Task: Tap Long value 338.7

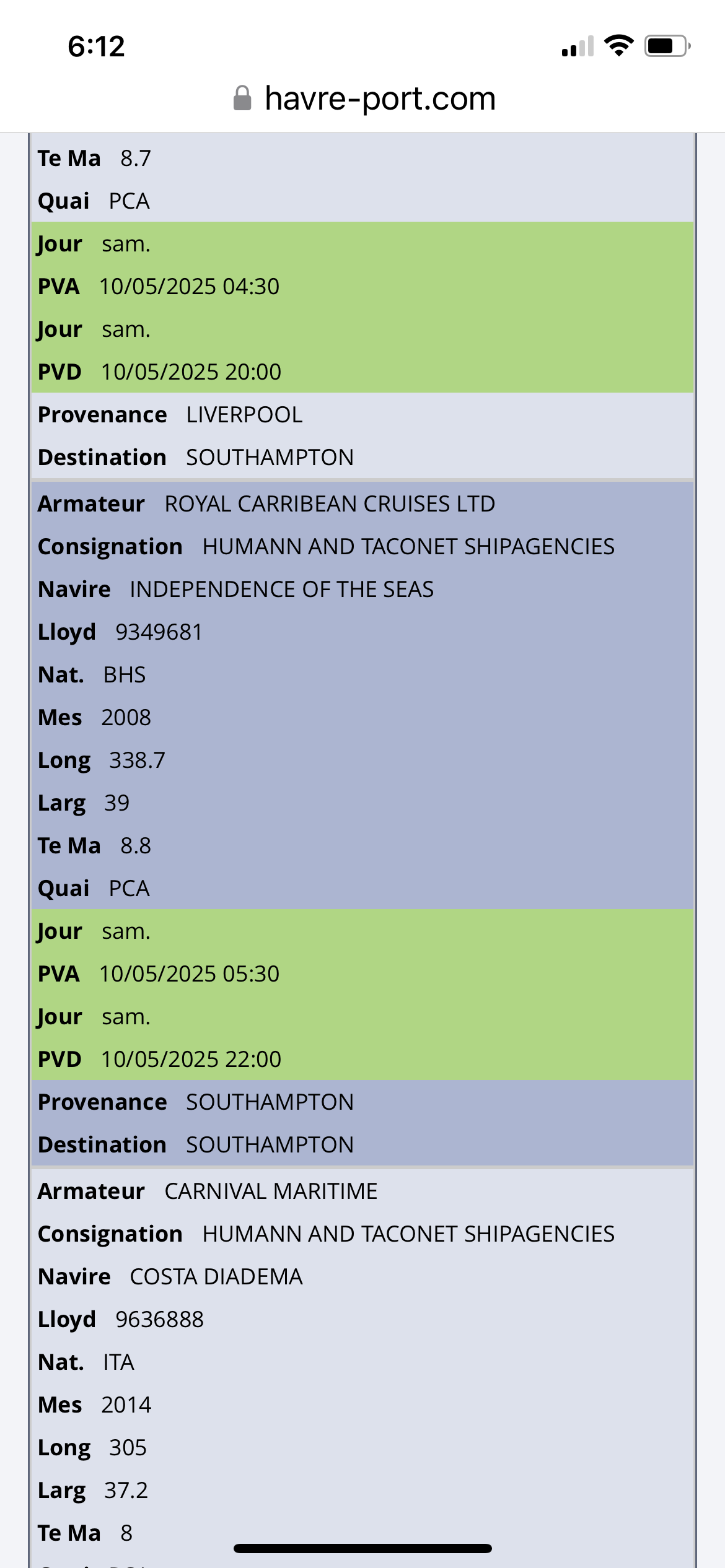Action: click(138, 760)
